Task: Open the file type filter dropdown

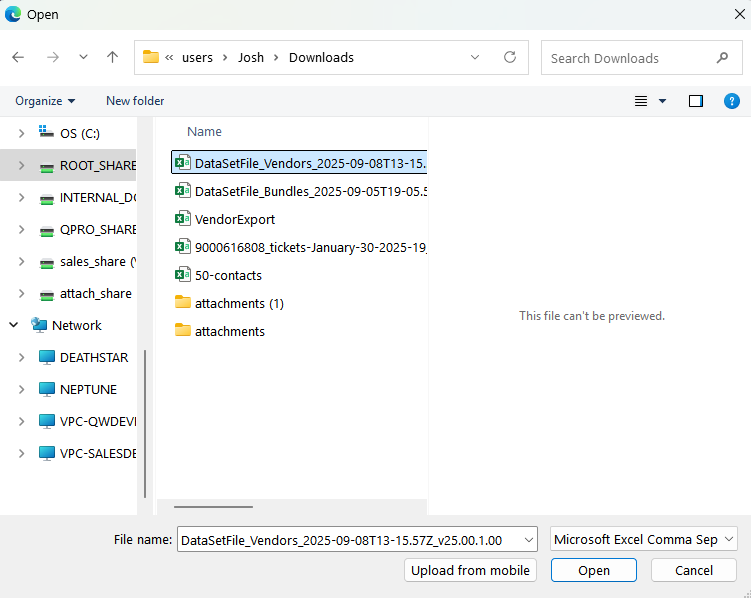Action: (x=643, y=540)
